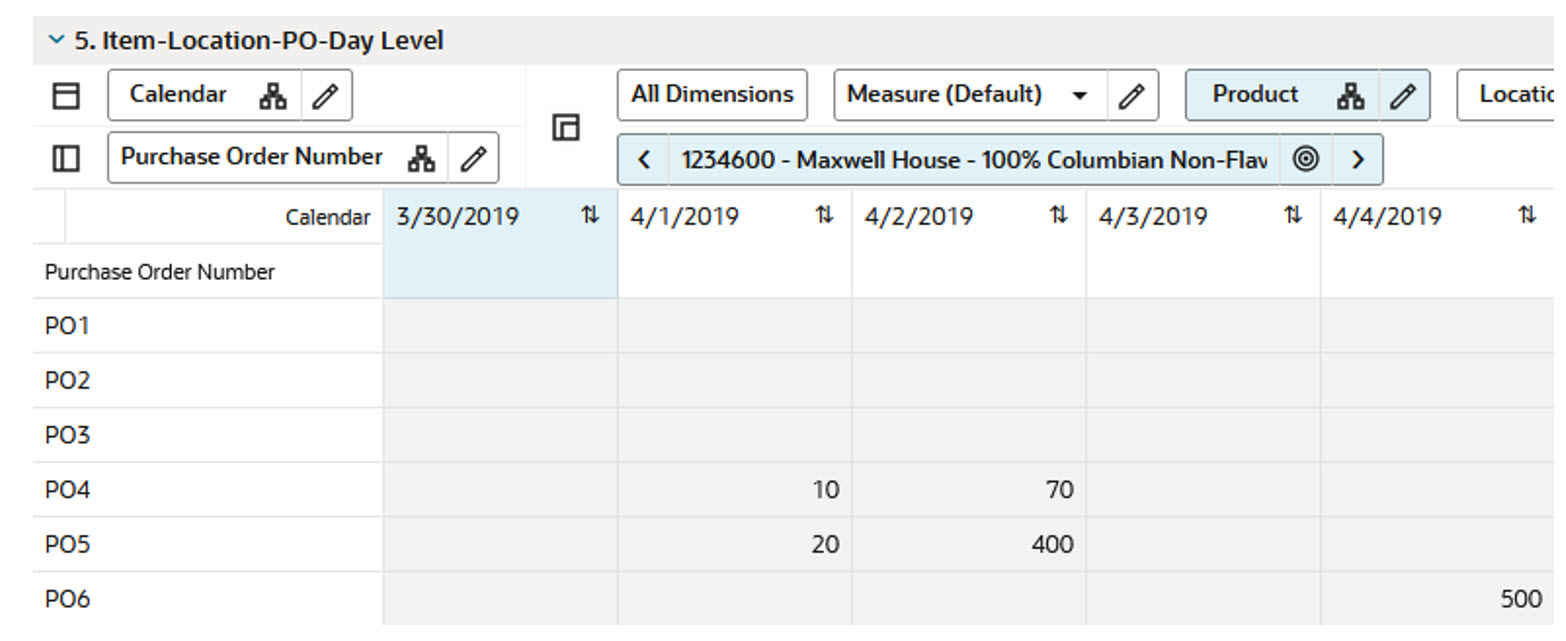The image size is (1566, 641).
Task: Select the All Dimensions tab
Action: (711, 95)
